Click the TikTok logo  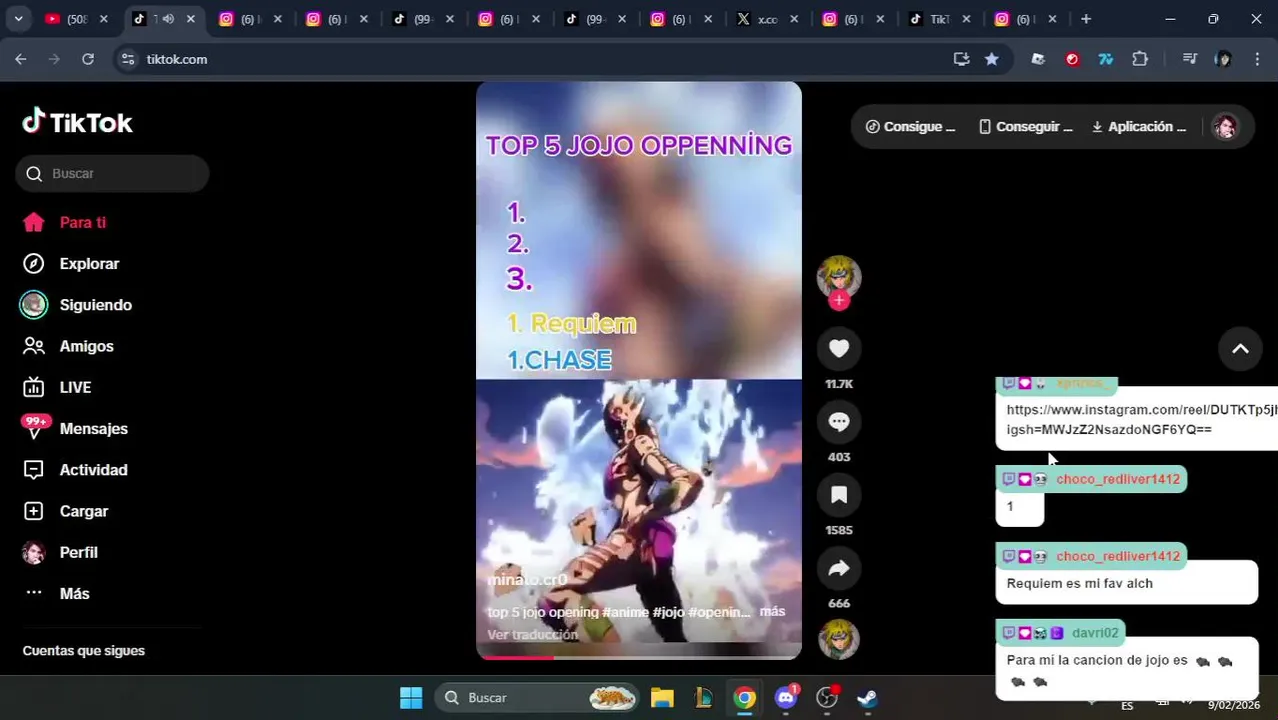[77, 122]
